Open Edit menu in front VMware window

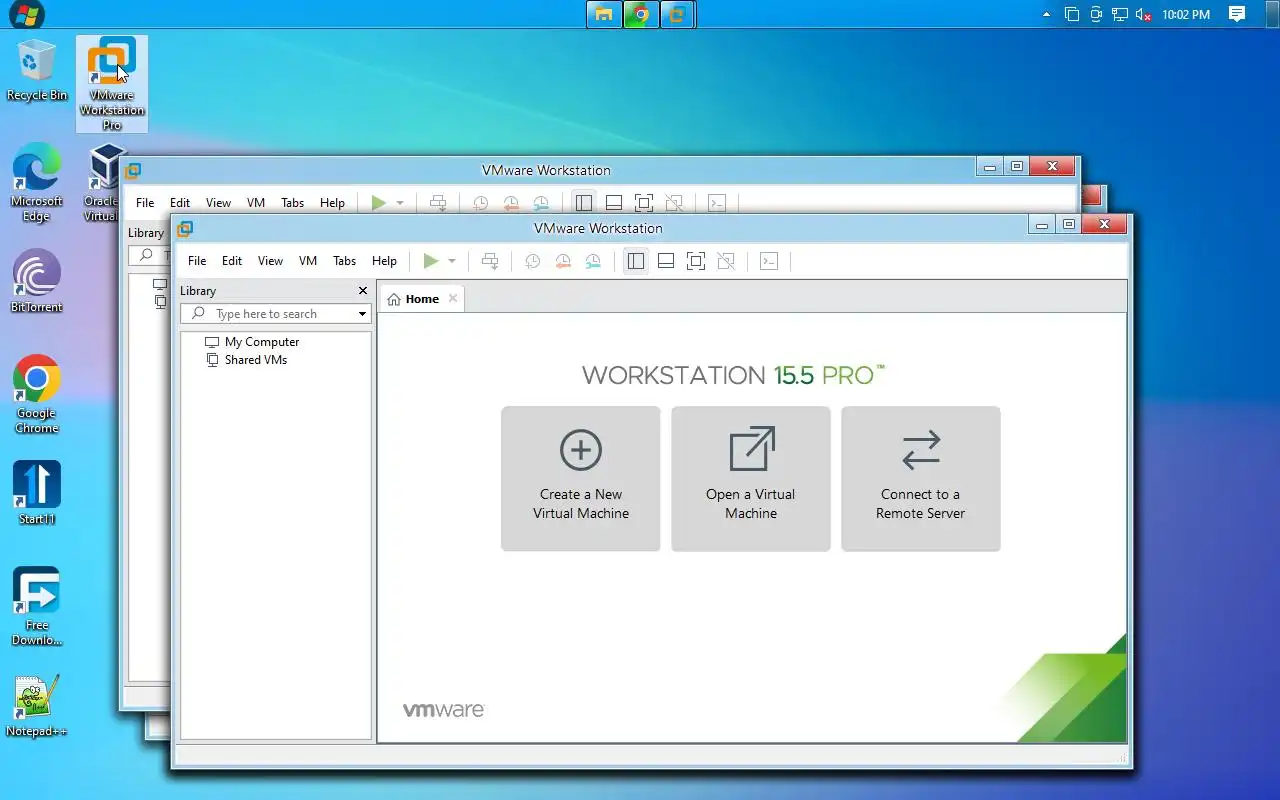click(232, 261)
